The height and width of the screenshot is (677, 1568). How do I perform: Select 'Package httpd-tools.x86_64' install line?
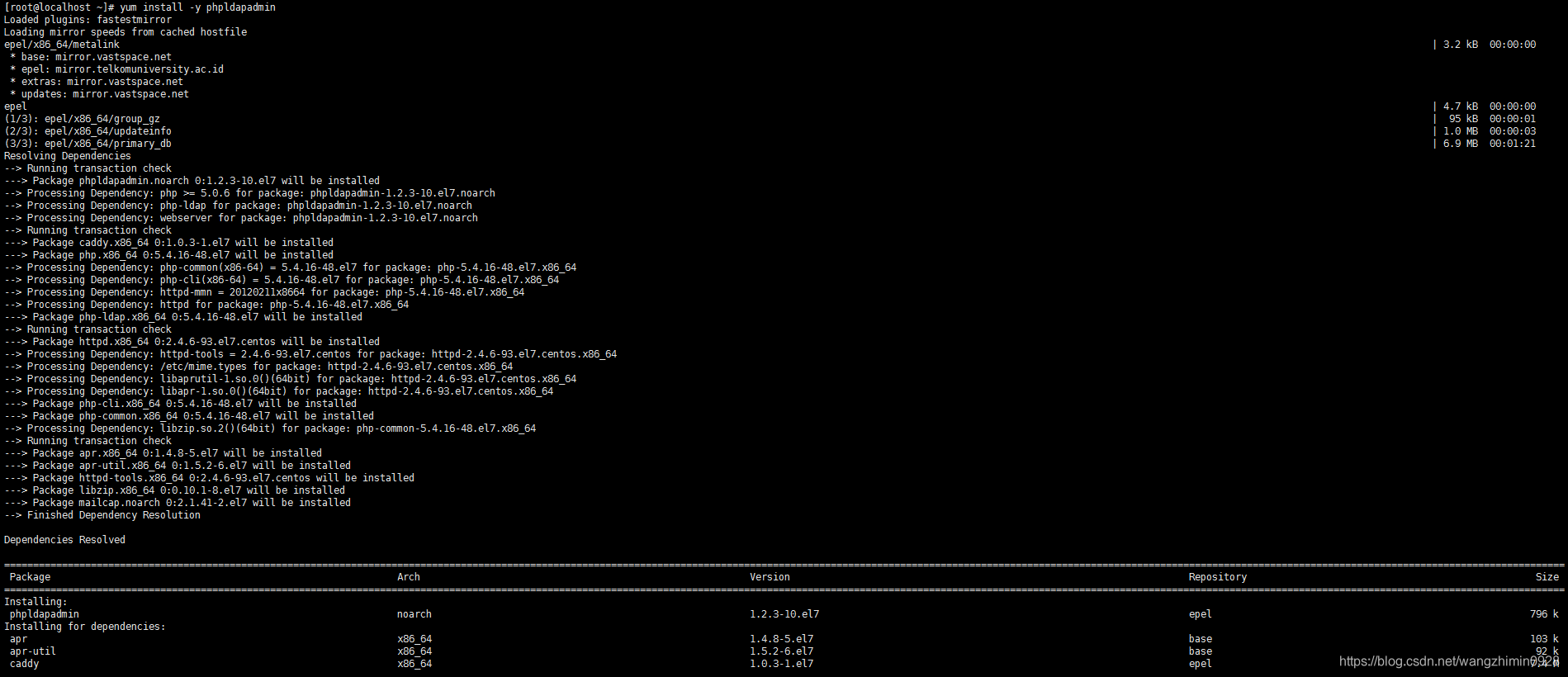210,478
